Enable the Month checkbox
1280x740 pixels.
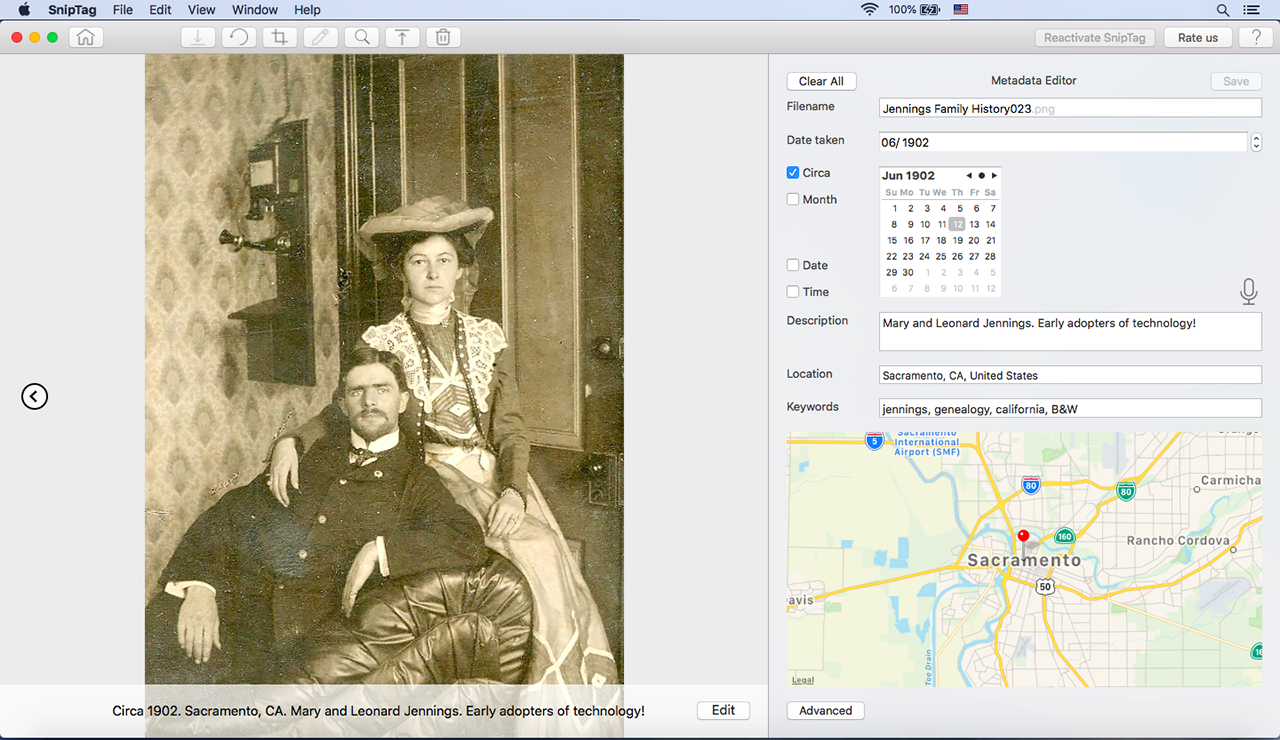point(793,199)
